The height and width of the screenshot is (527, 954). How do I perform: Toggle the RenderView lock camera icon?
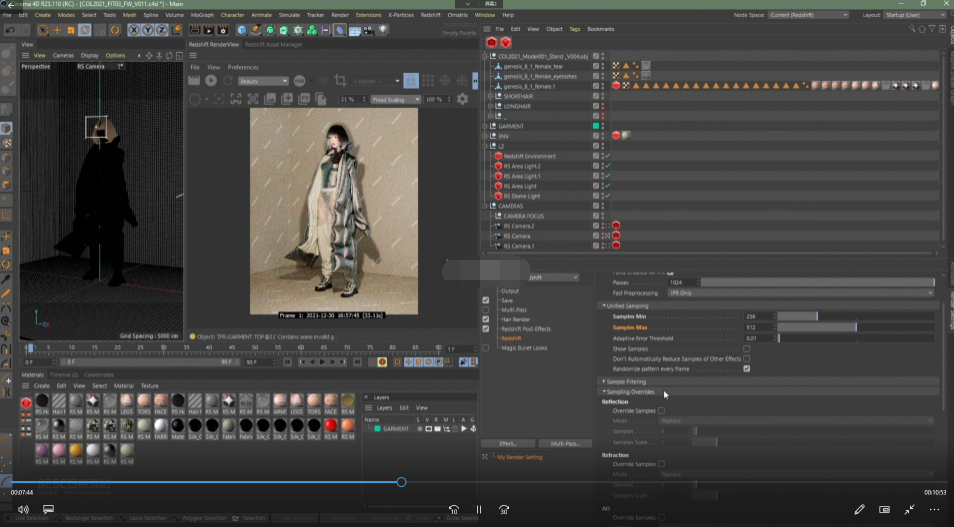(x=411, y=80)
